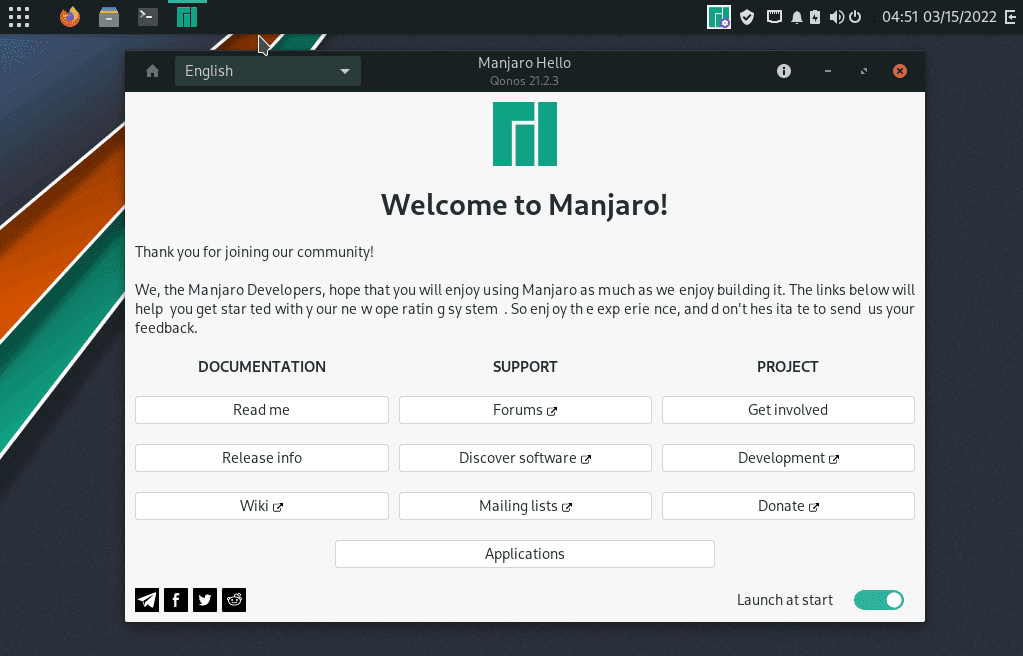Open the About info icon

[784, 71]
